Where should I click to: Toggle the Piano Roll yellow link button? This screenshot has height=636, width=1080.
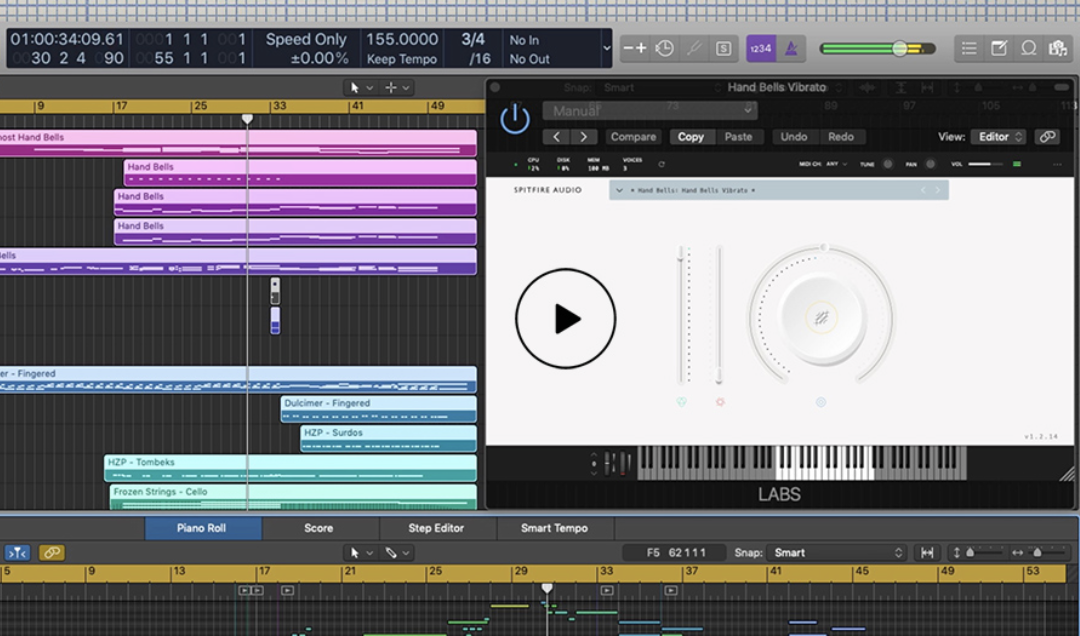click(x=51, y=553)
